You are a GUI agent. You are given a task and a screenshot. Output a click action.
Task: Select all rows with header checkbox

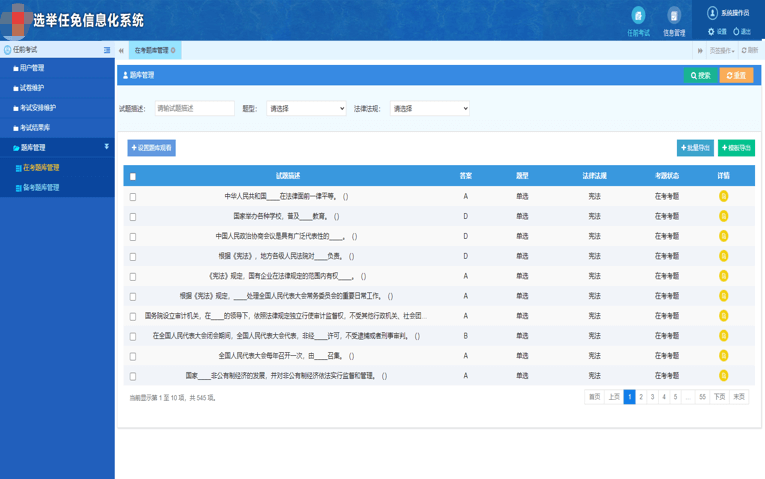pos(133,177)
